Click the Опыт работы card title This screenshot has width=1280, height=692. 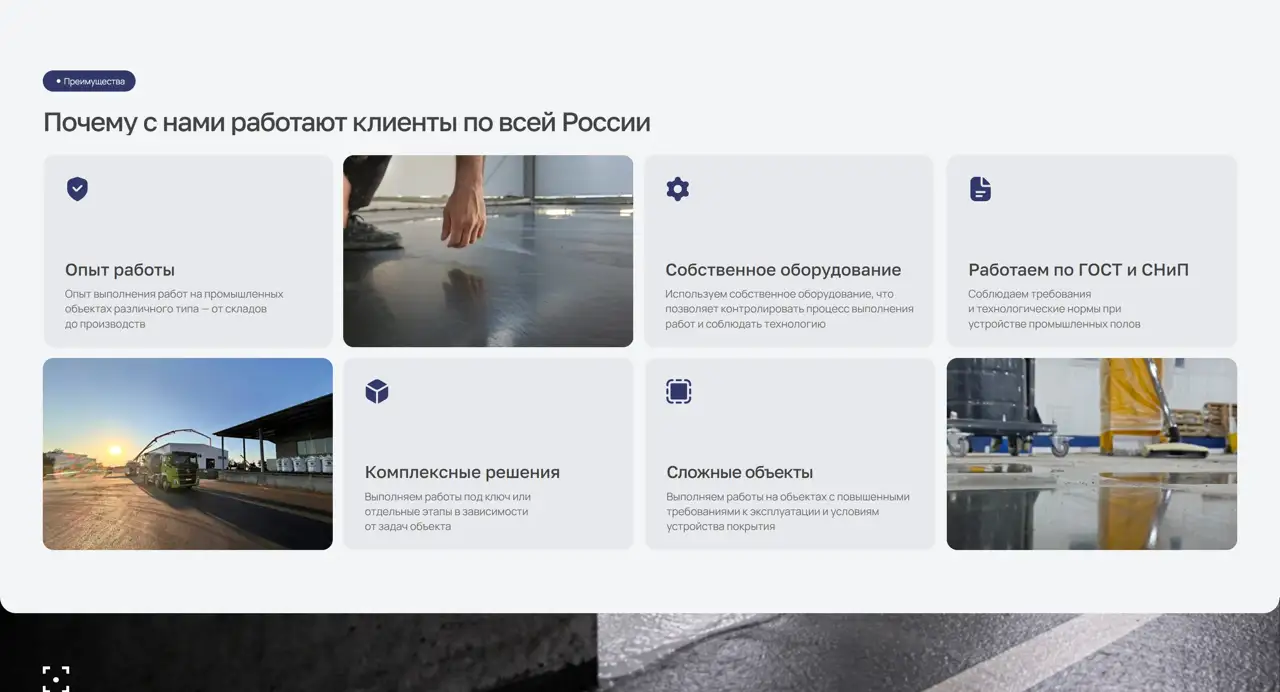coord(120,270)
